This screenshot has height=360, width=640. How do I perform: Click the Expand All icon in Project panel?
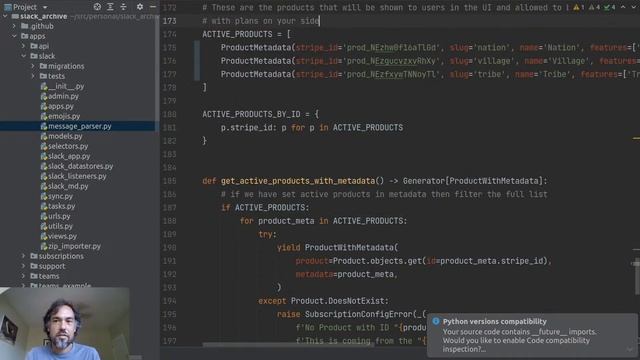click(x=110, y=7)
